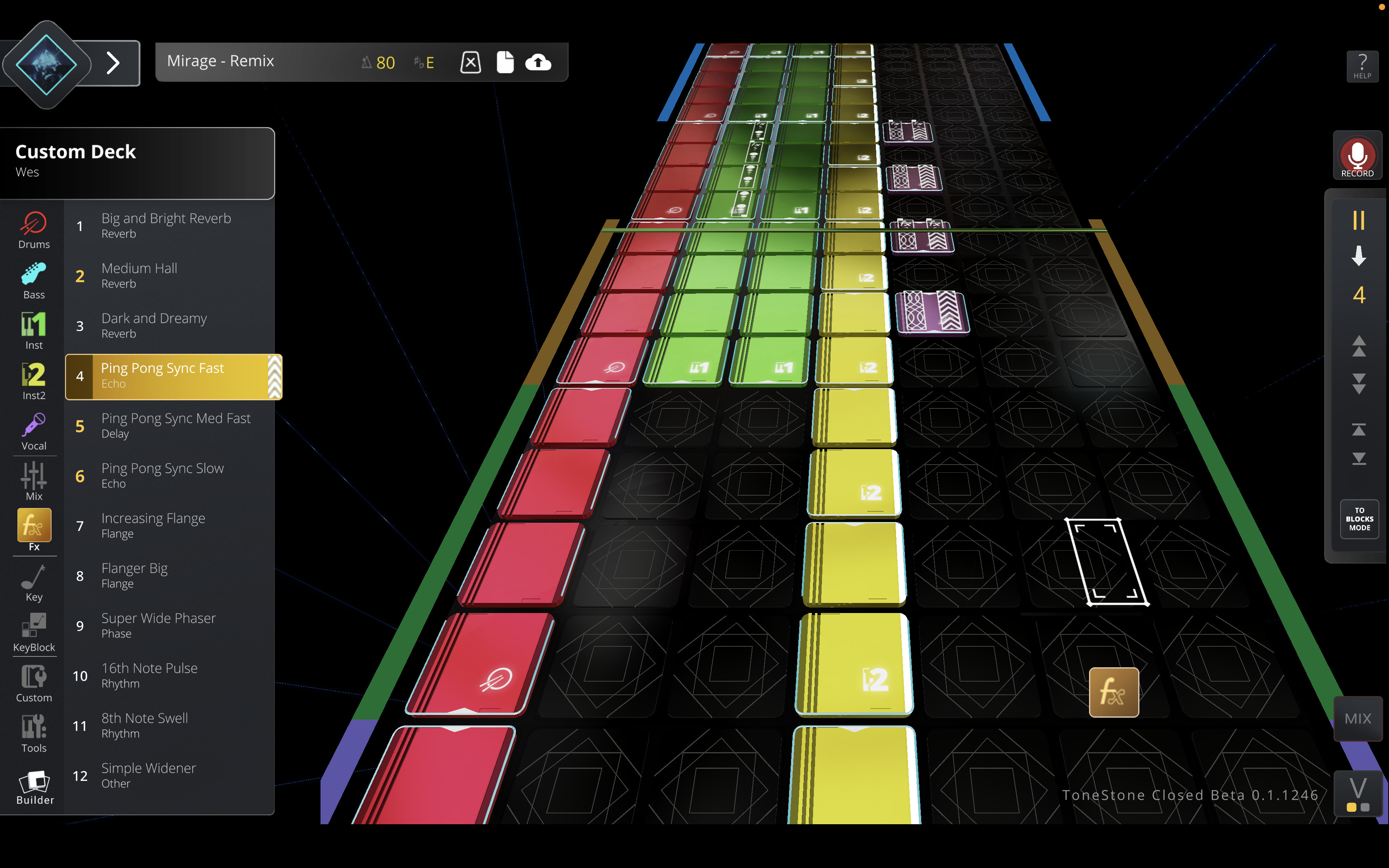Click the up chevrons to scroll the grid
The image size is (1389, 868).
point(1358,344)
